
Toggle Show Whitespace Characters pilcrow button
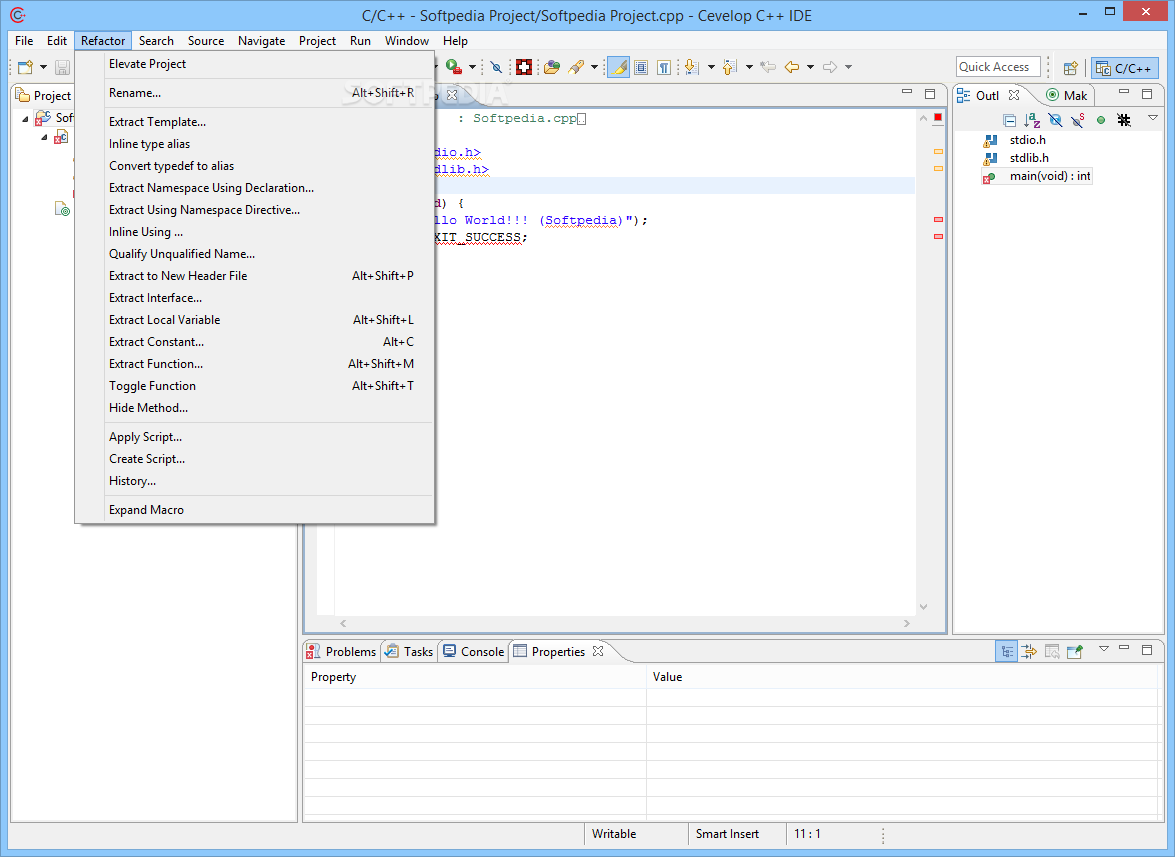pyautogui.click(x=663, y=67)
